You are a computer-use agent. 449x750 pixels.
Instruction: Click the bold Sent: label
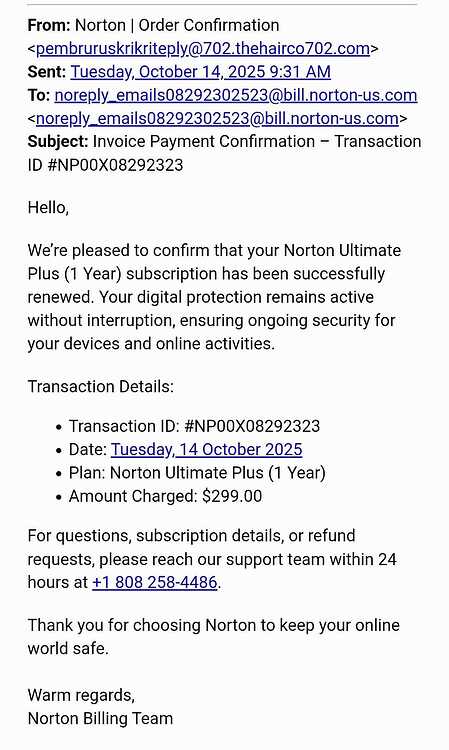click(x=47, y=72)
